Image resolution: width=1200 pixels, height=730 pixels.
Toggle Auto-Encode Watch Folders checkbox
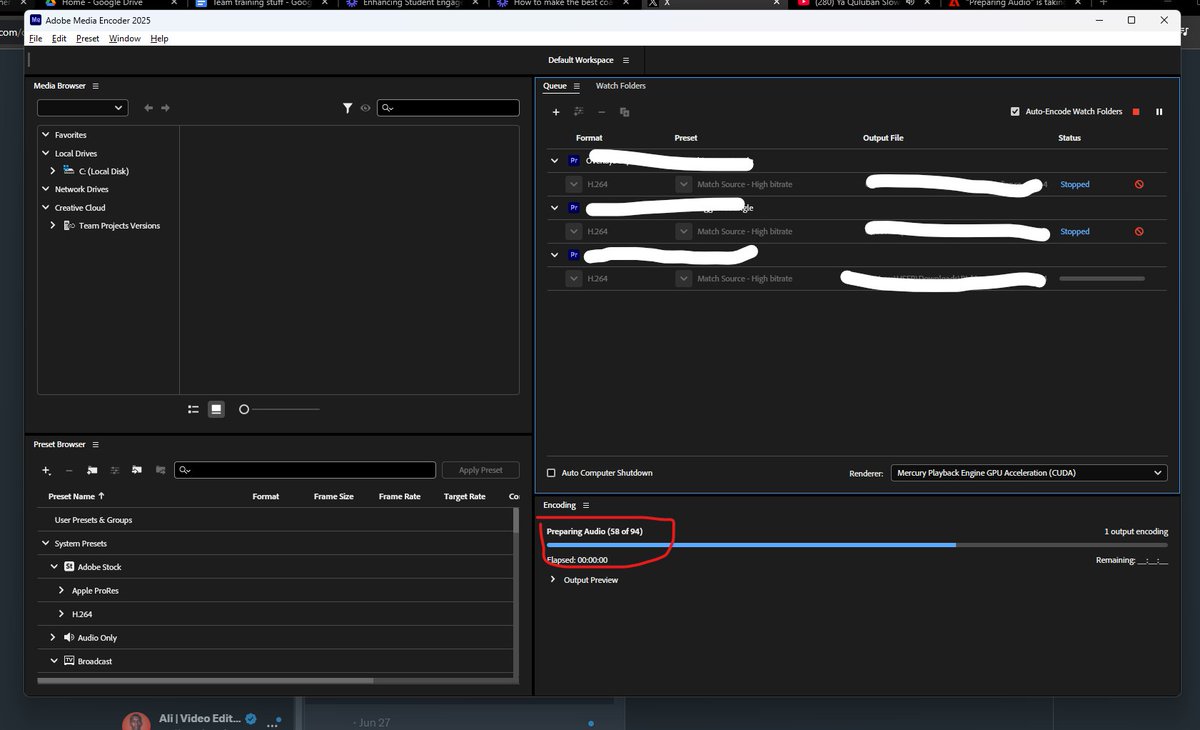tap(1015, 112)
